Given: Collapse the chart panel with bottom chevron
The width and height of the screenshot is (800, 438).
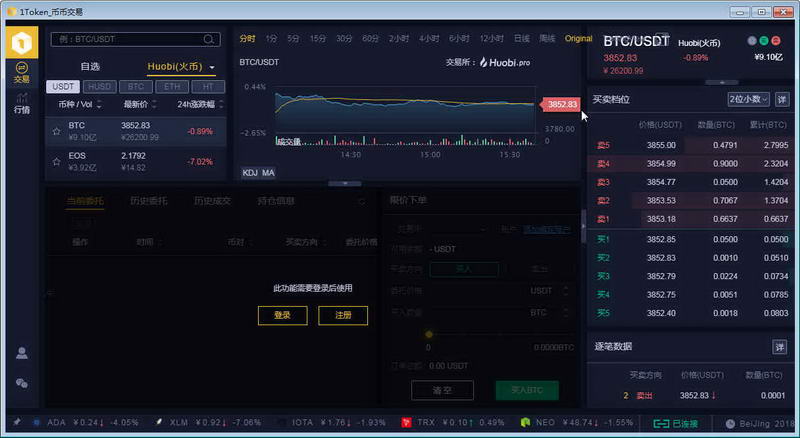Looking at the screenshot, I should tap(344, 184).
